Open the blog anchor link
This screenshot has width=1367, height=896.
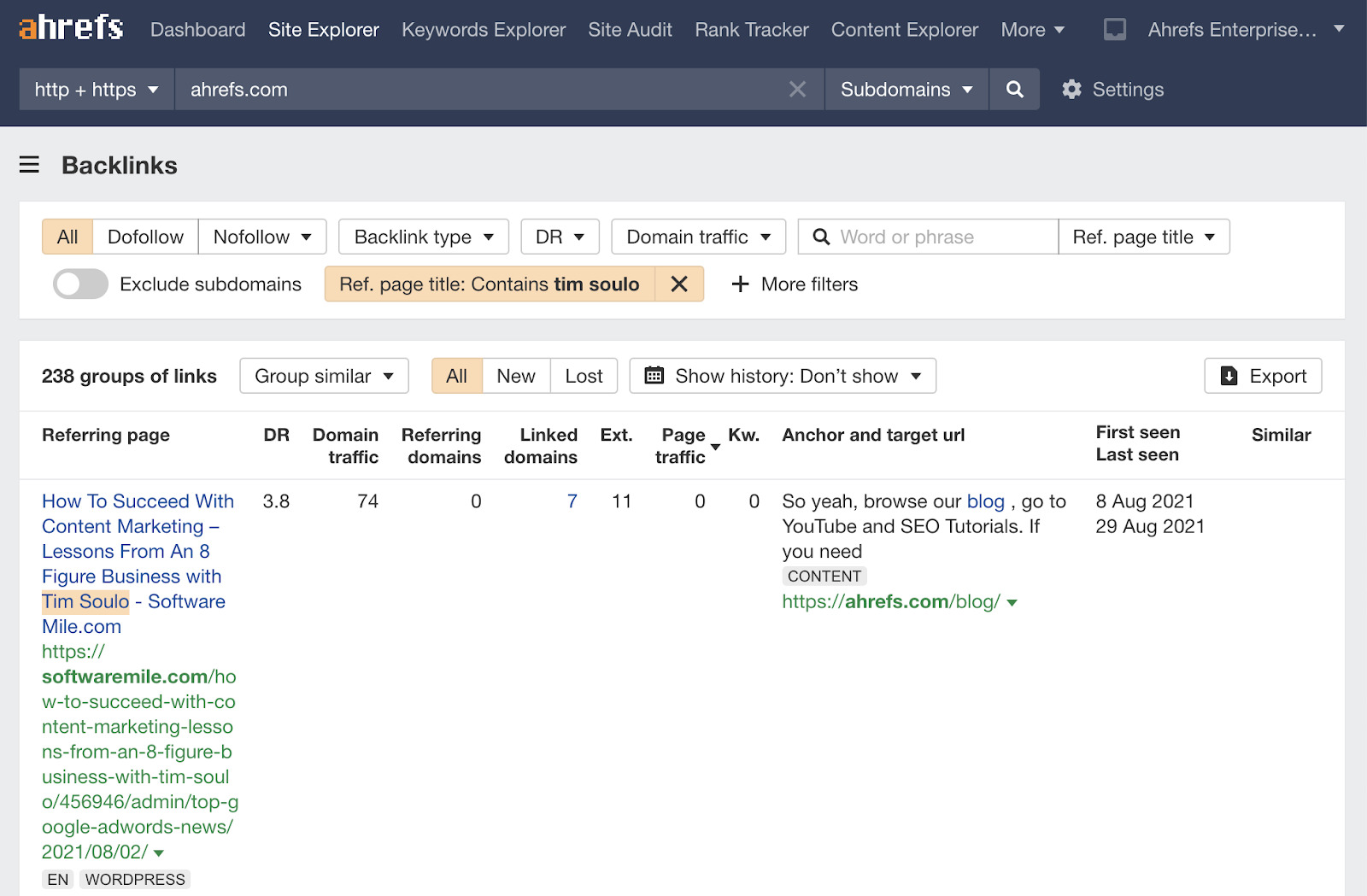tap(985, 501)
